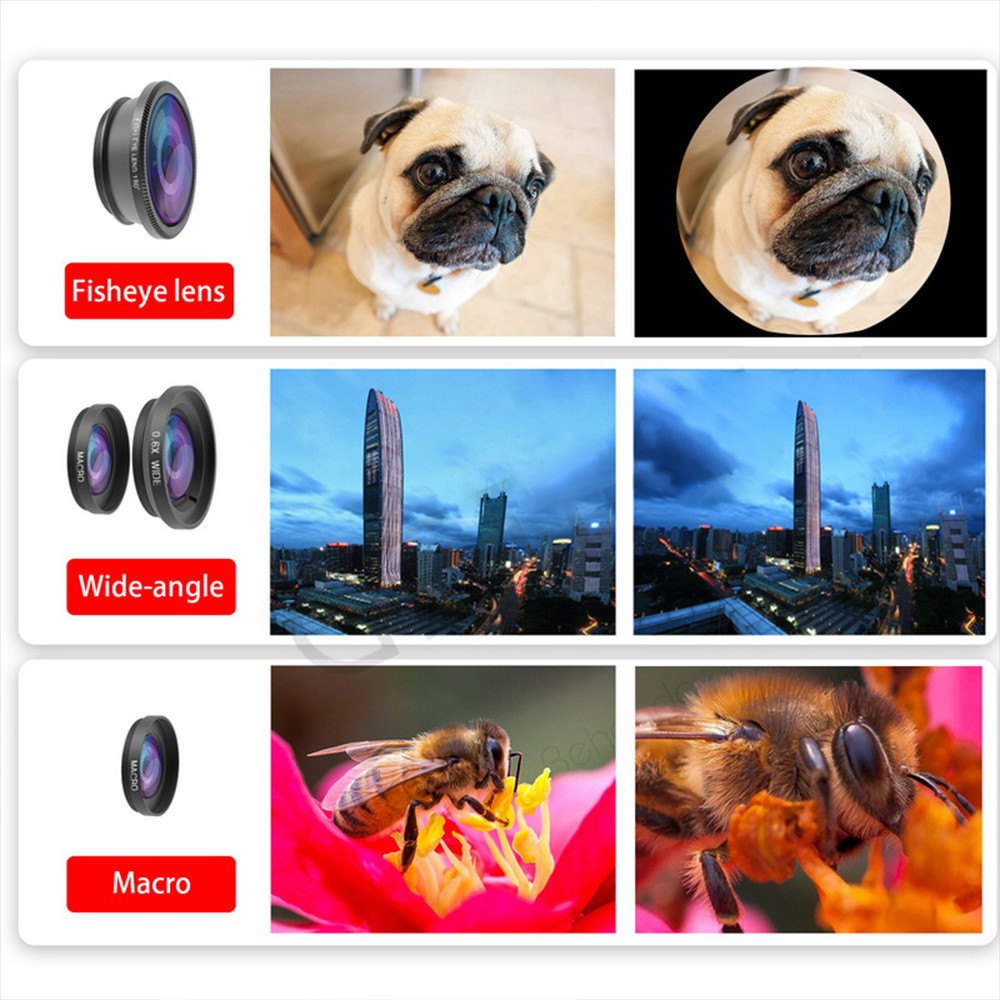Open the left city skyline photo
The width and height of the screenshot is (1000, 1000).
click(443, 502)
